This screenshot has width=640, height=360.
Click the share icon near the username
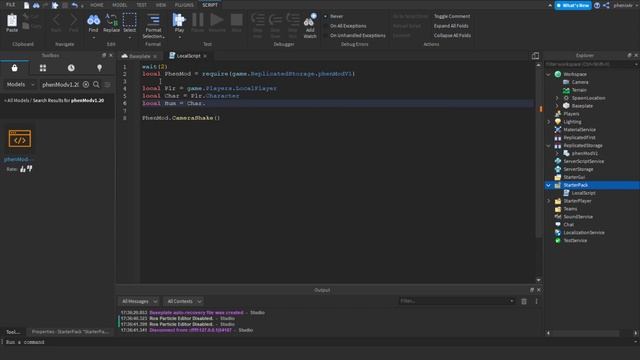pyautogui.click(x=606, y=5)
